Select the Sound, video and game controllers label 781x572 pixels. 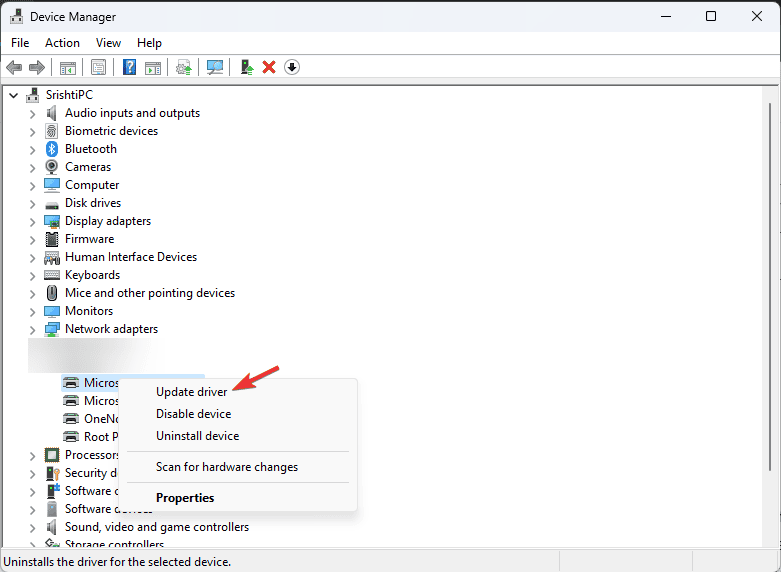[157, 527]
